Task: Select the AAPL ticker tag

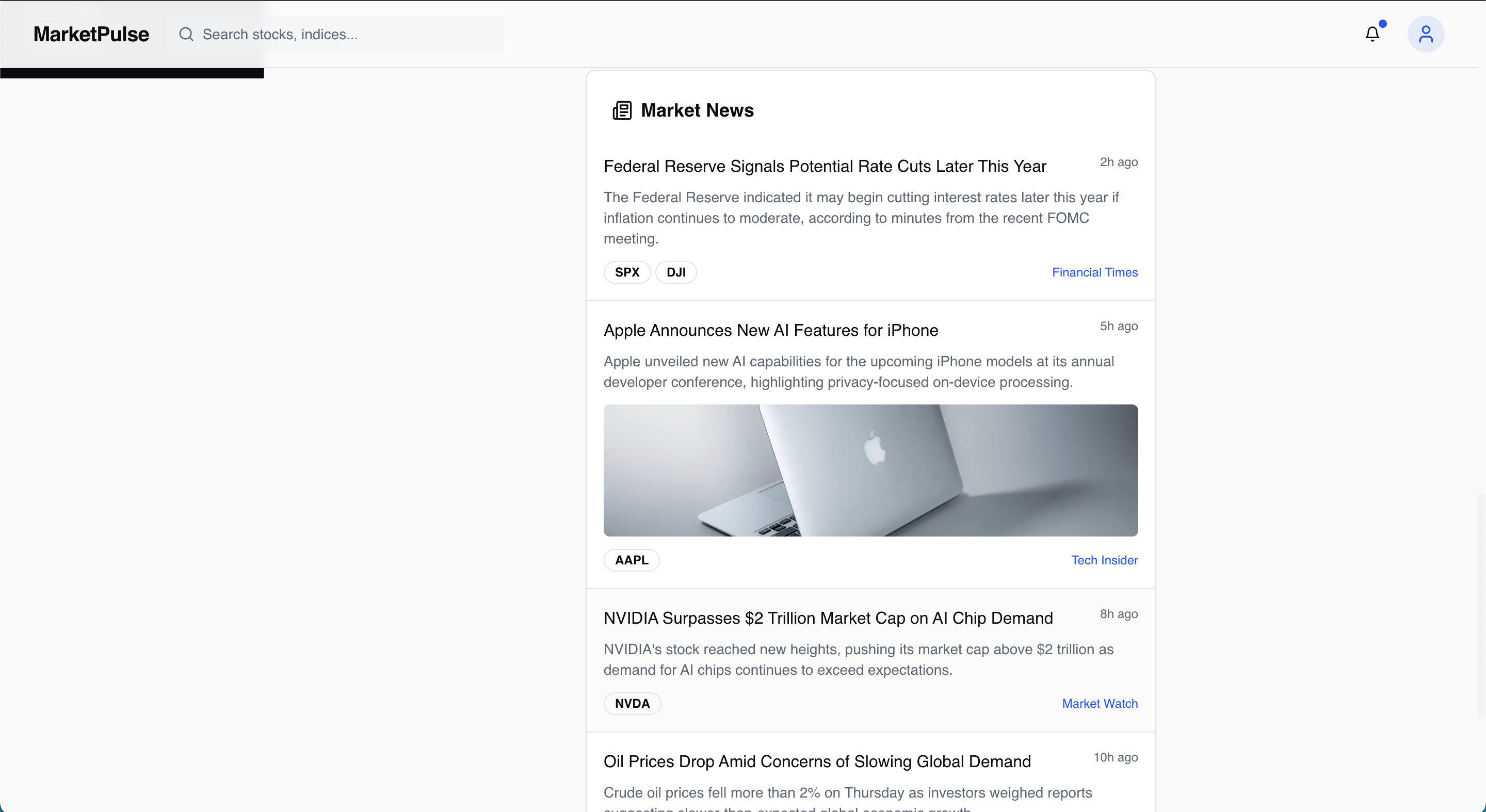Action: tap(631, 560)
